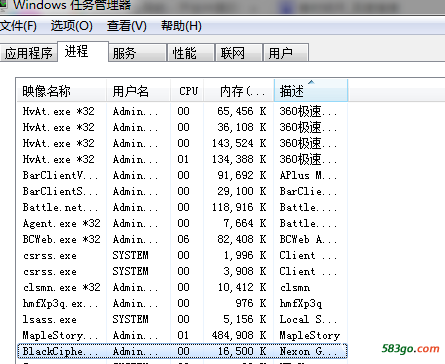Viewport: 445px width, 364px height.
Task: Sort by 映像名称 column header
Action: (x=62, y=91)
